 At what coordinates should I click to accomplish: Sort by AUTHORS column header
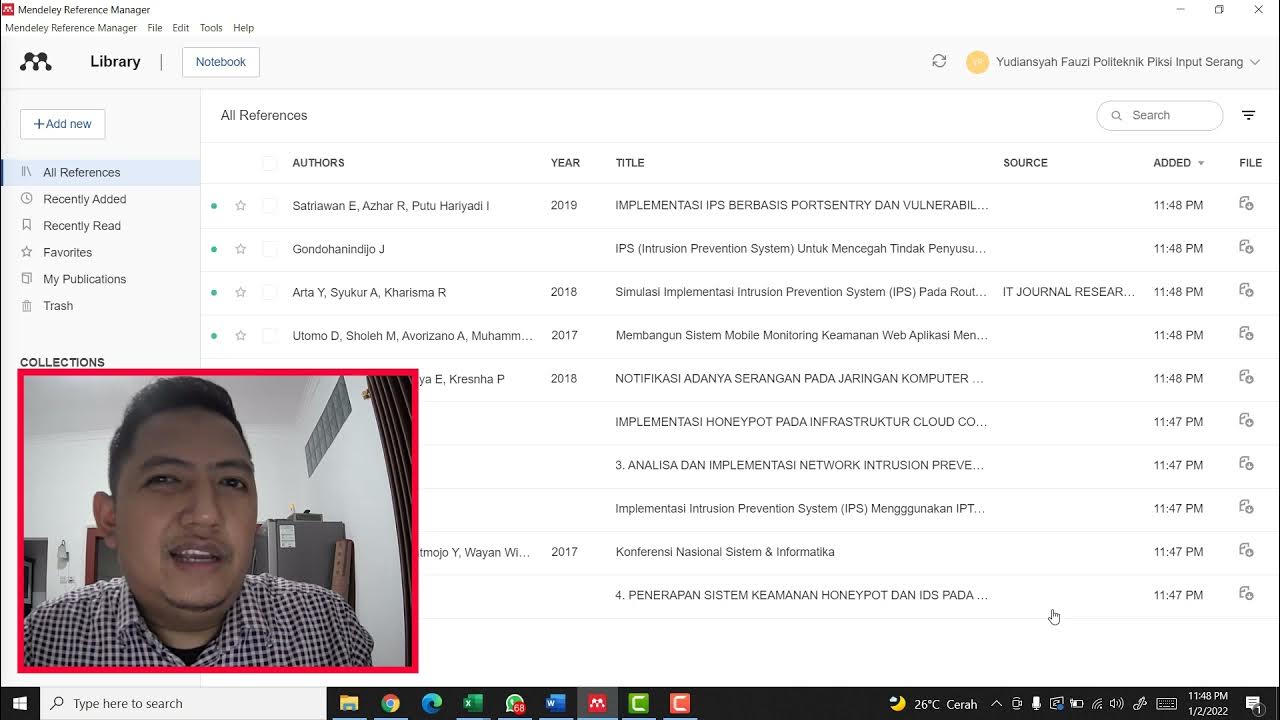click(318, 163)
